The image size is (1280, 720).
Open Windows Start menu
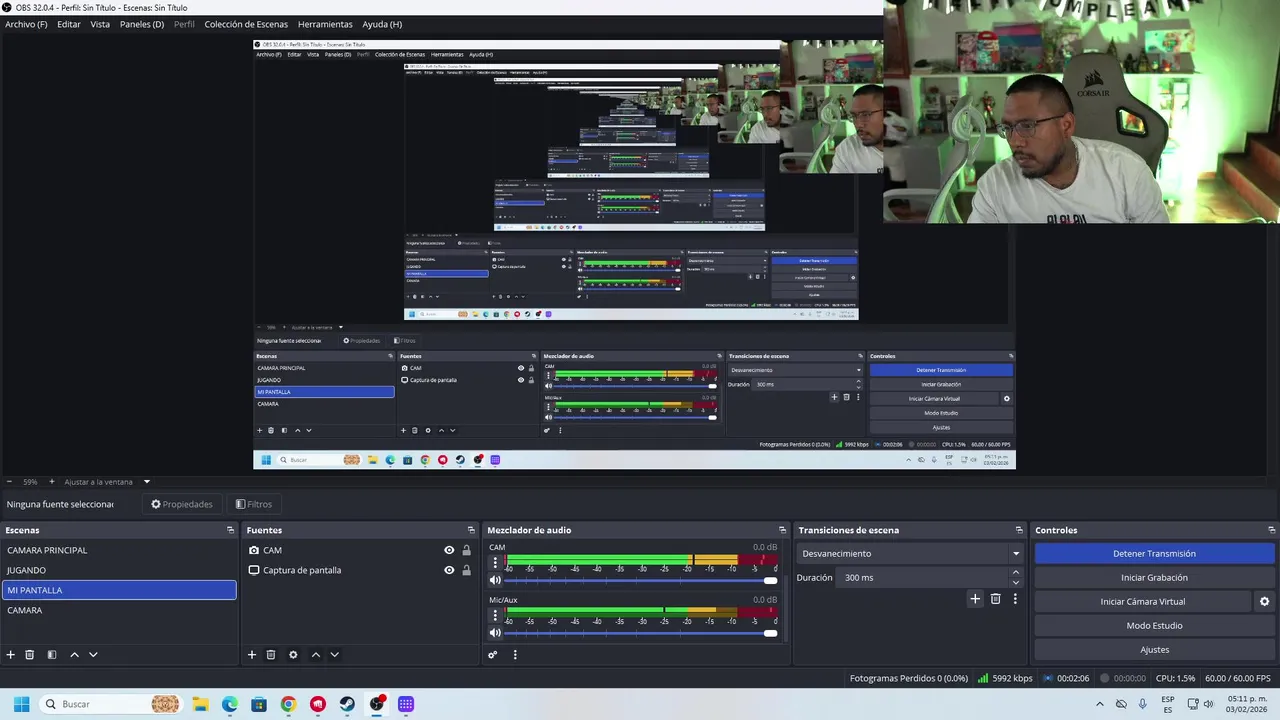pos(21,704)
